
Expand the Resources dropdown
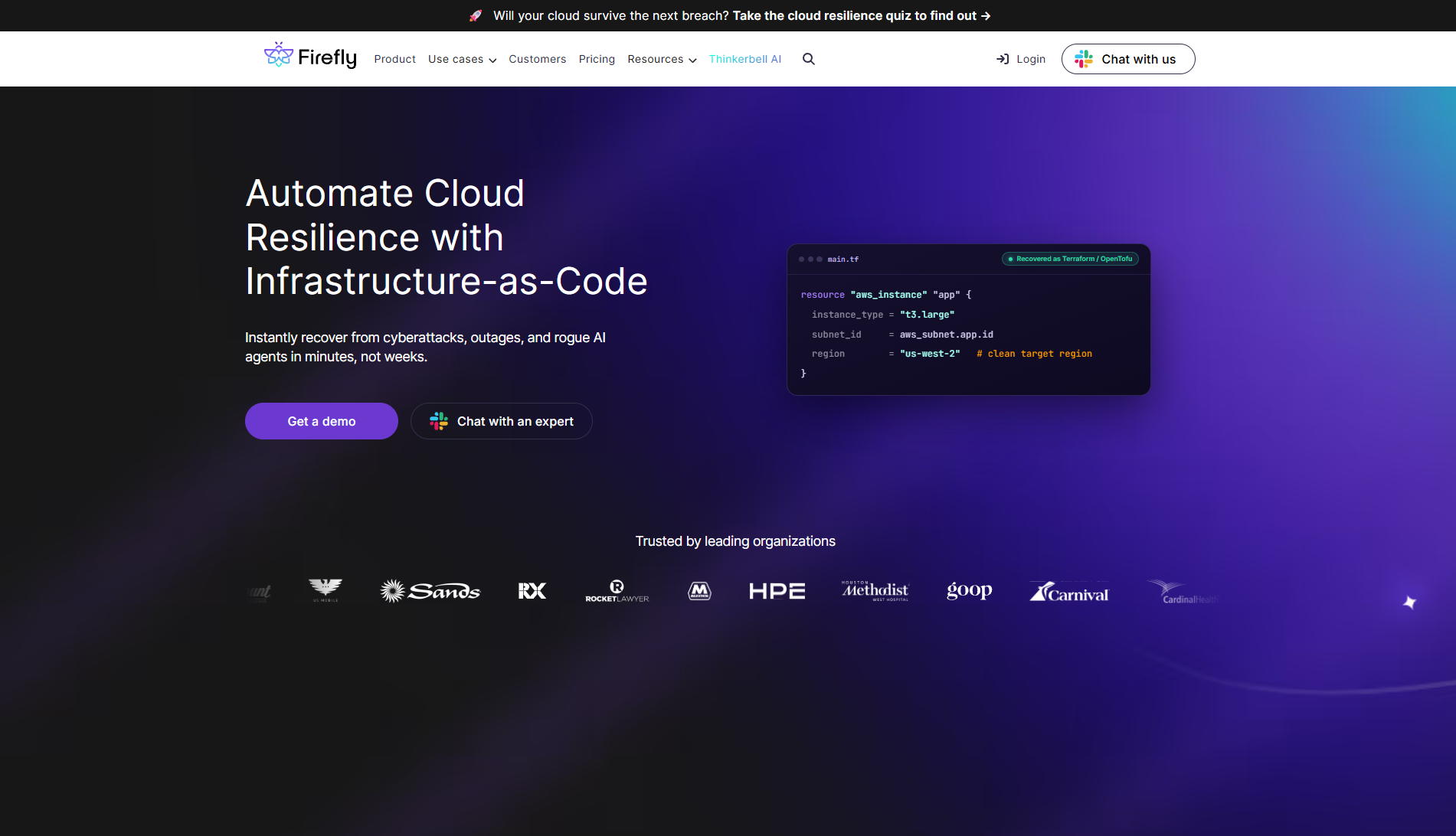coord(662,59)
